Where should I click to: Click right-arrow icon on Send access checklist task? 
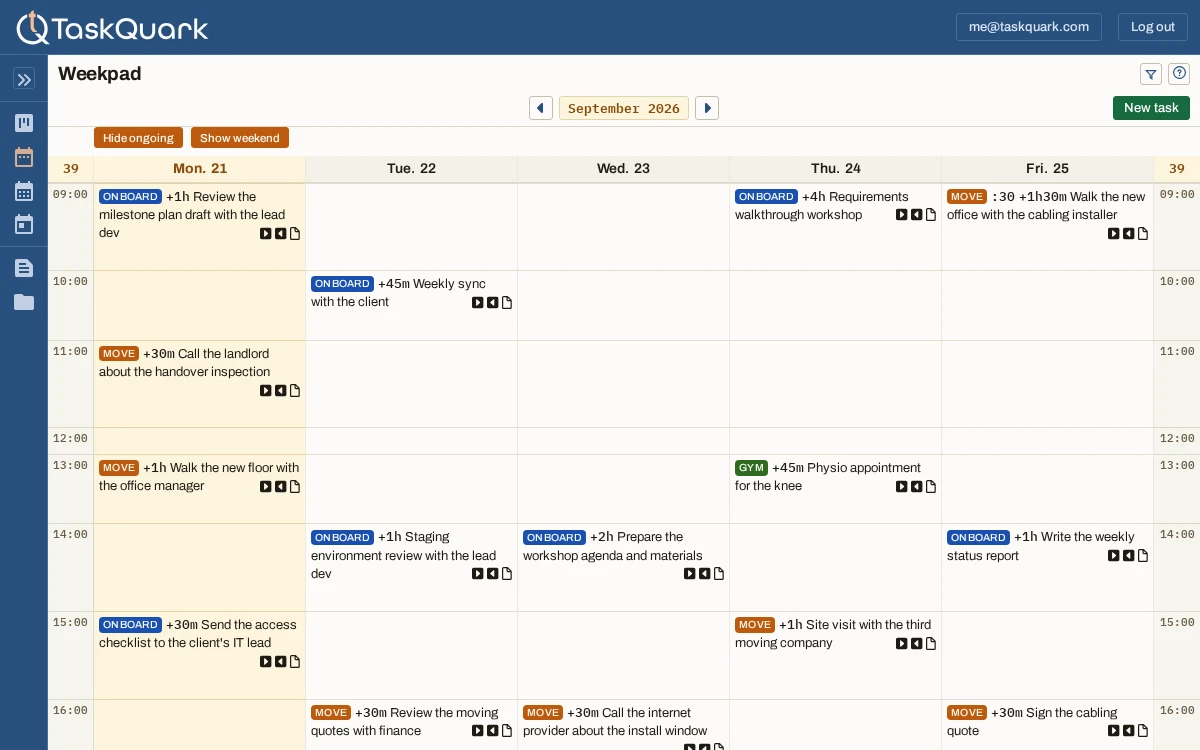[x=265, y=662]
